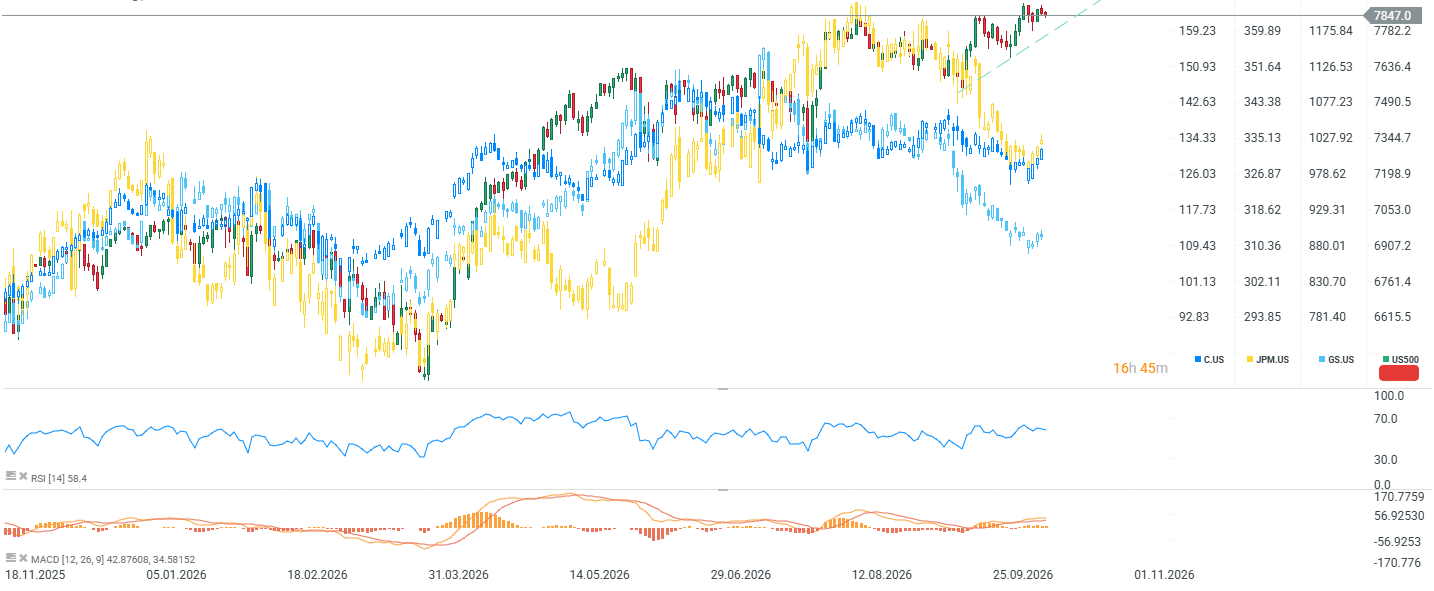Click the 7198.9 price axis value
Image resolution: width=1434 pixels, height=591 pixels.
pyautogui.click(x=1392, y=174)
